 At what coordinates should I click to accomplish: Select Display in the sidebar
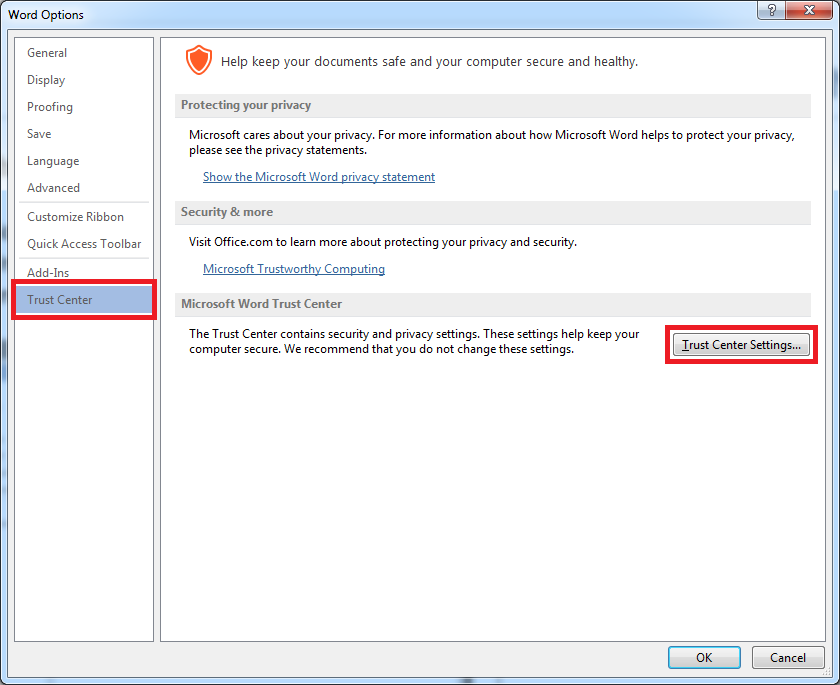(x=46, y=80)
